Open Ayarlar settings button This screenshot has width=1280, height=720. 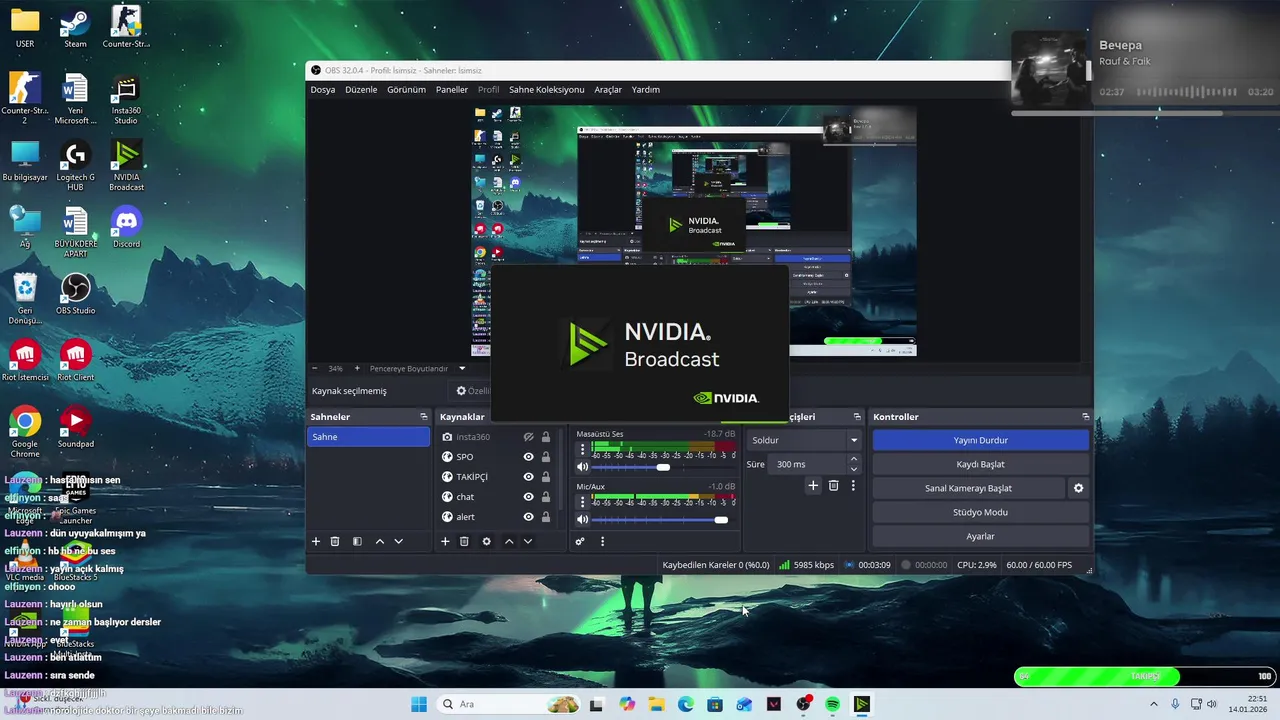tap(980, 536)
